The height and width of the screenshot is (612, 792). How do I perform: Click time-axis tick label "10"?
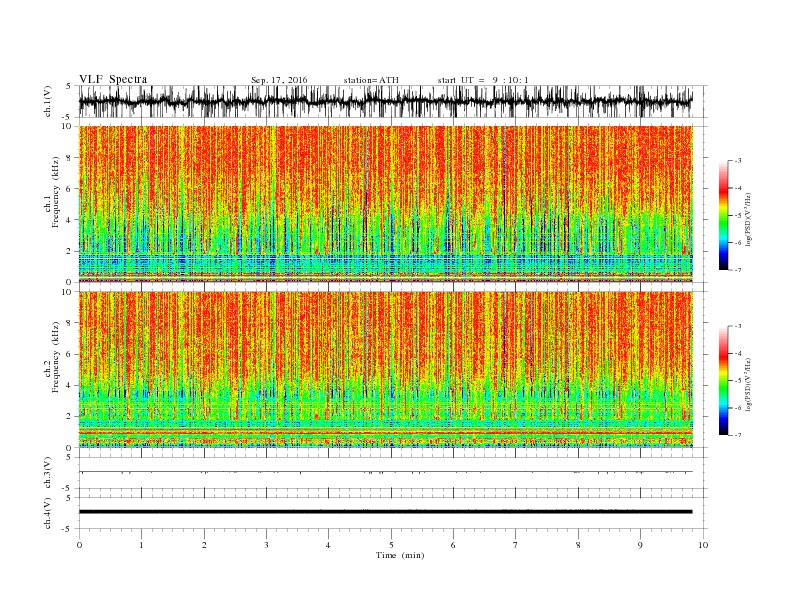tap(703, 545)
